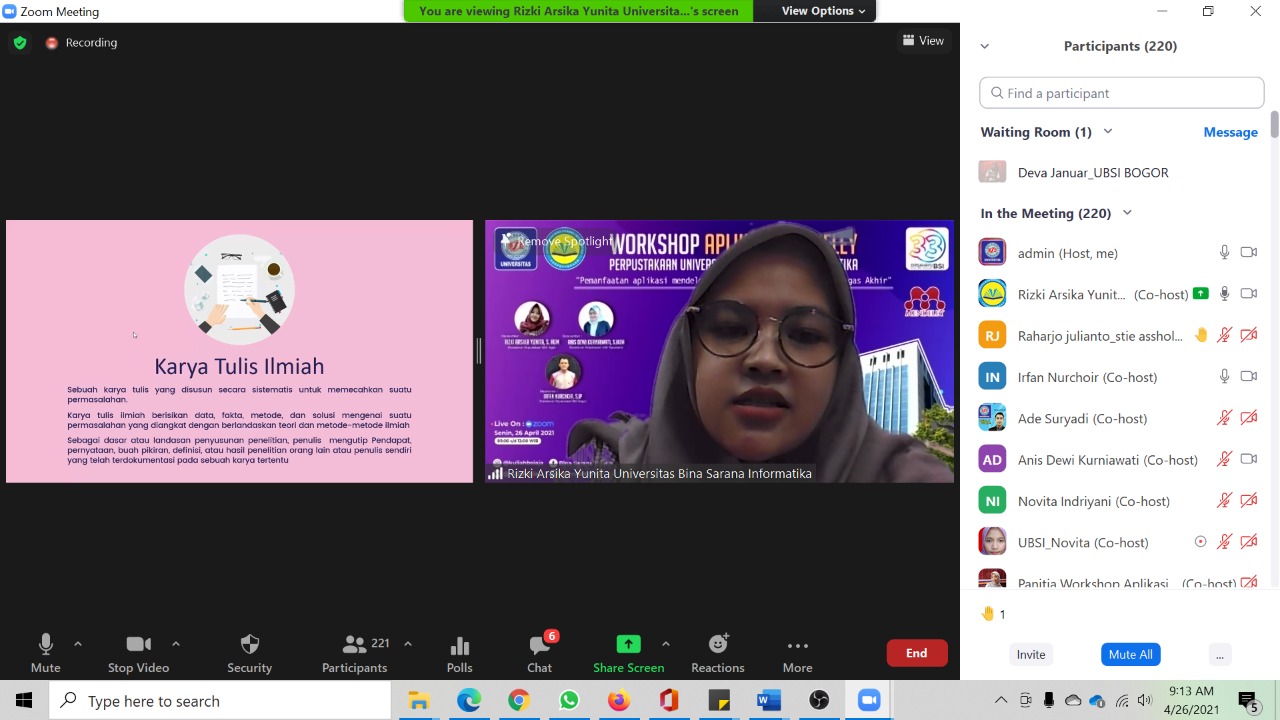Click Irfan Nurchoir video camera icon
The height and width of the screenshot is (720, 1280).
coord(1248,377)
